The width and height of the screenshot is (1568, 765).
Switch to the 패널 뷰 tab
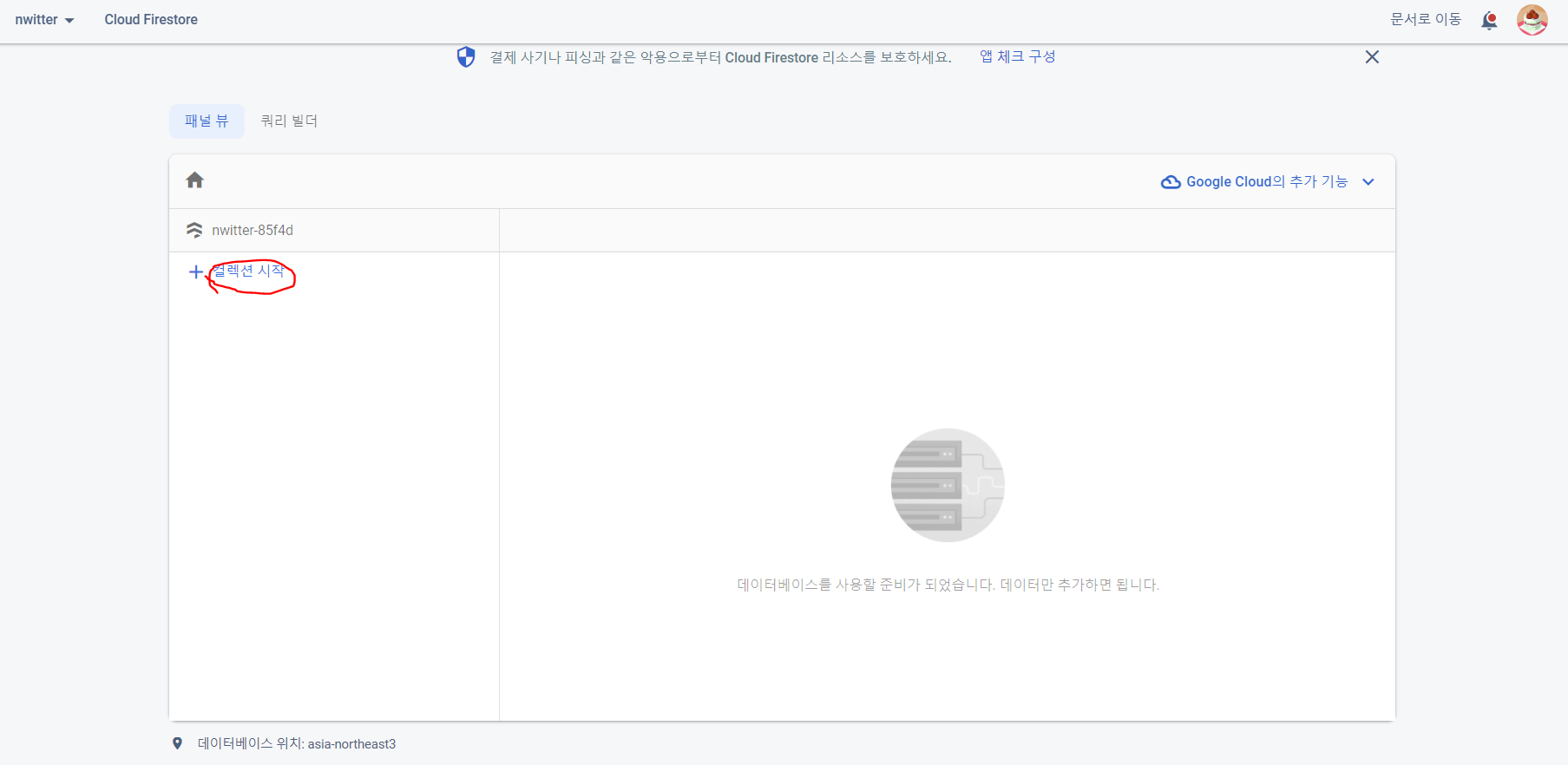tap(207, 121)
